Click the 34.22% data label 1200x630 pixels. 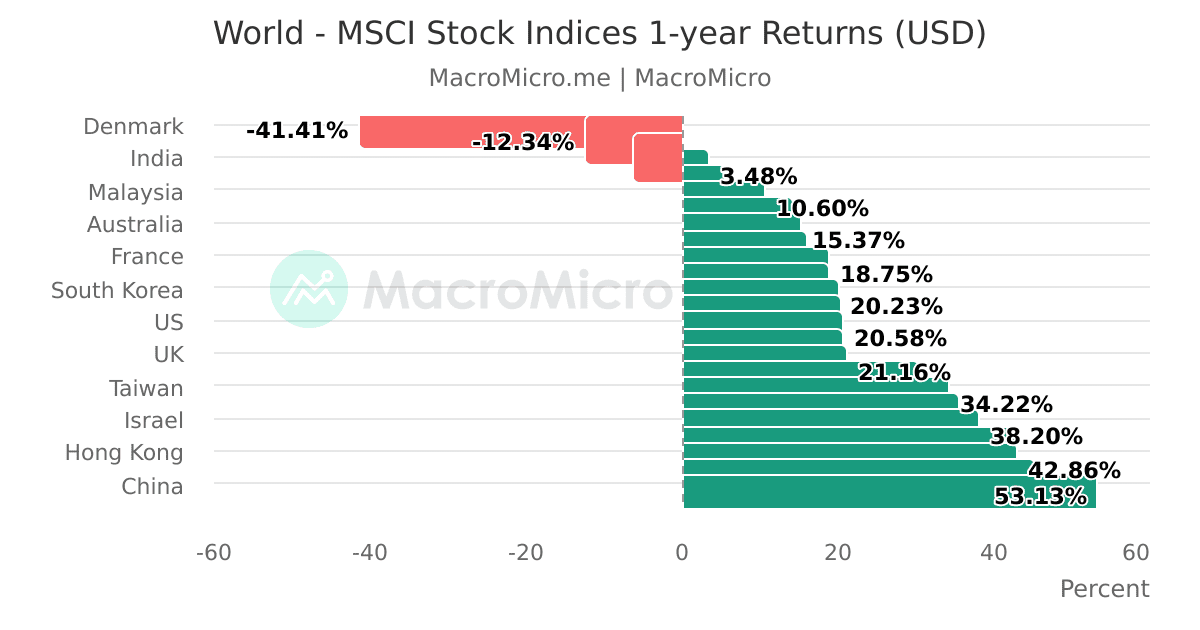point(1006,405)
